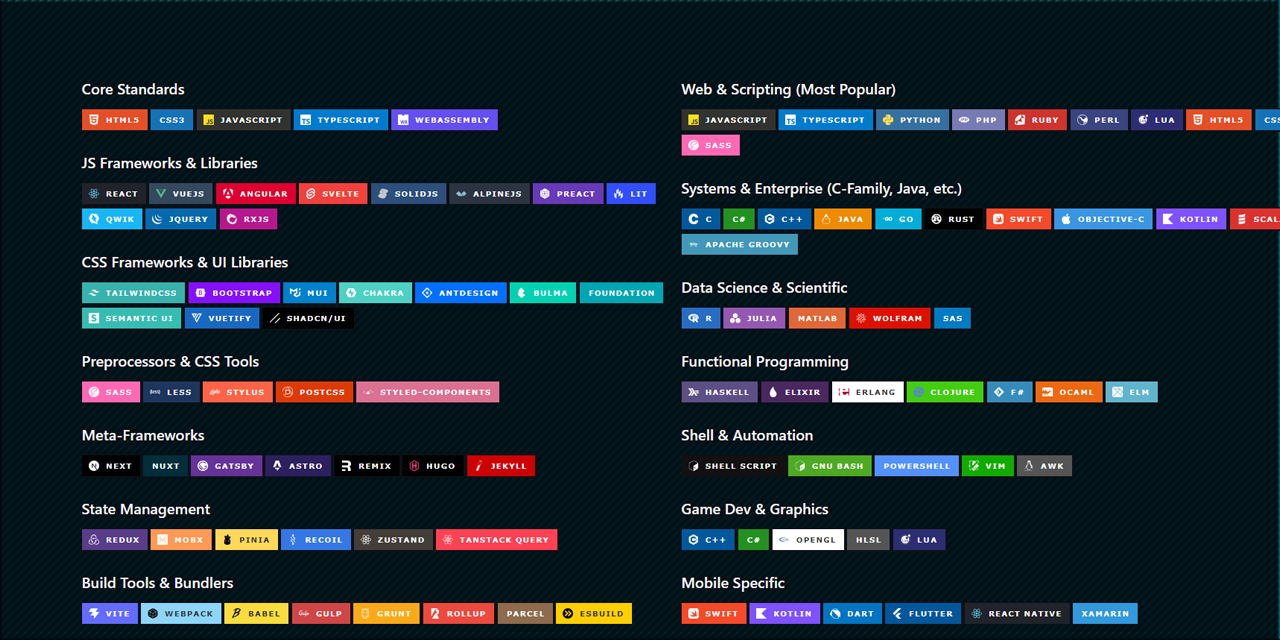1280x640 pixels.
Task: Click the CSS3 badge under Core Standards
Action: click(x=172, y=120)
